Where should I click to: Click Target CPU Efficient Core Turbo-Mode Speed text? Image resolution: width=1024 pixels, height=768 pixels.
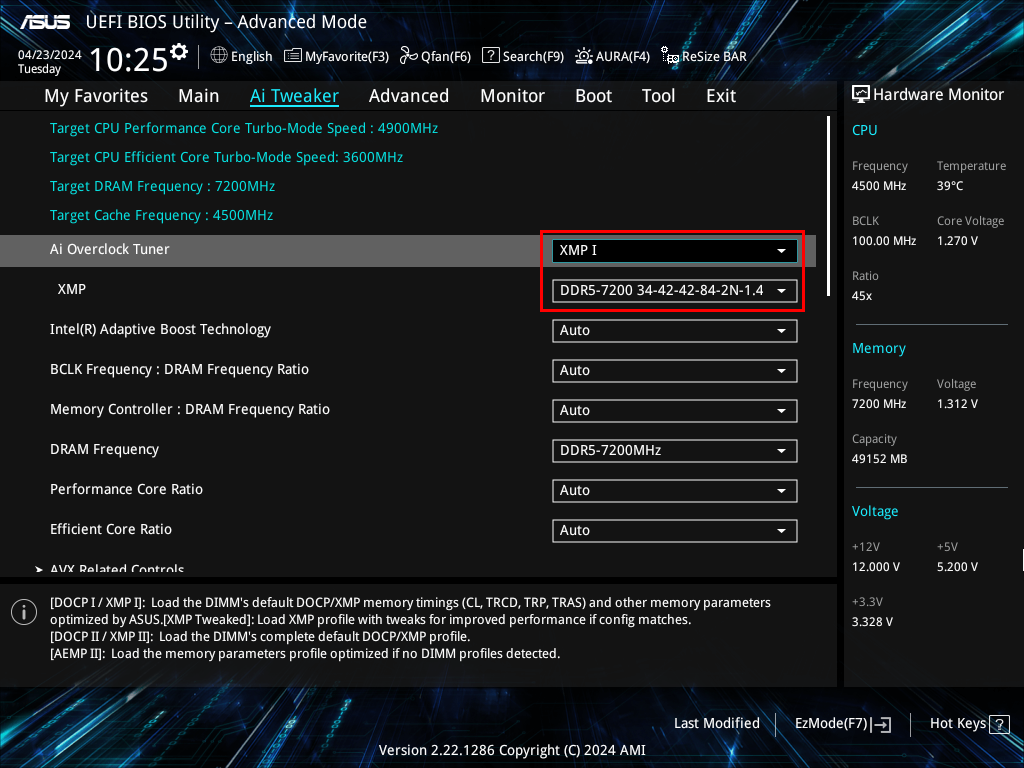click(x=227, y=157)
